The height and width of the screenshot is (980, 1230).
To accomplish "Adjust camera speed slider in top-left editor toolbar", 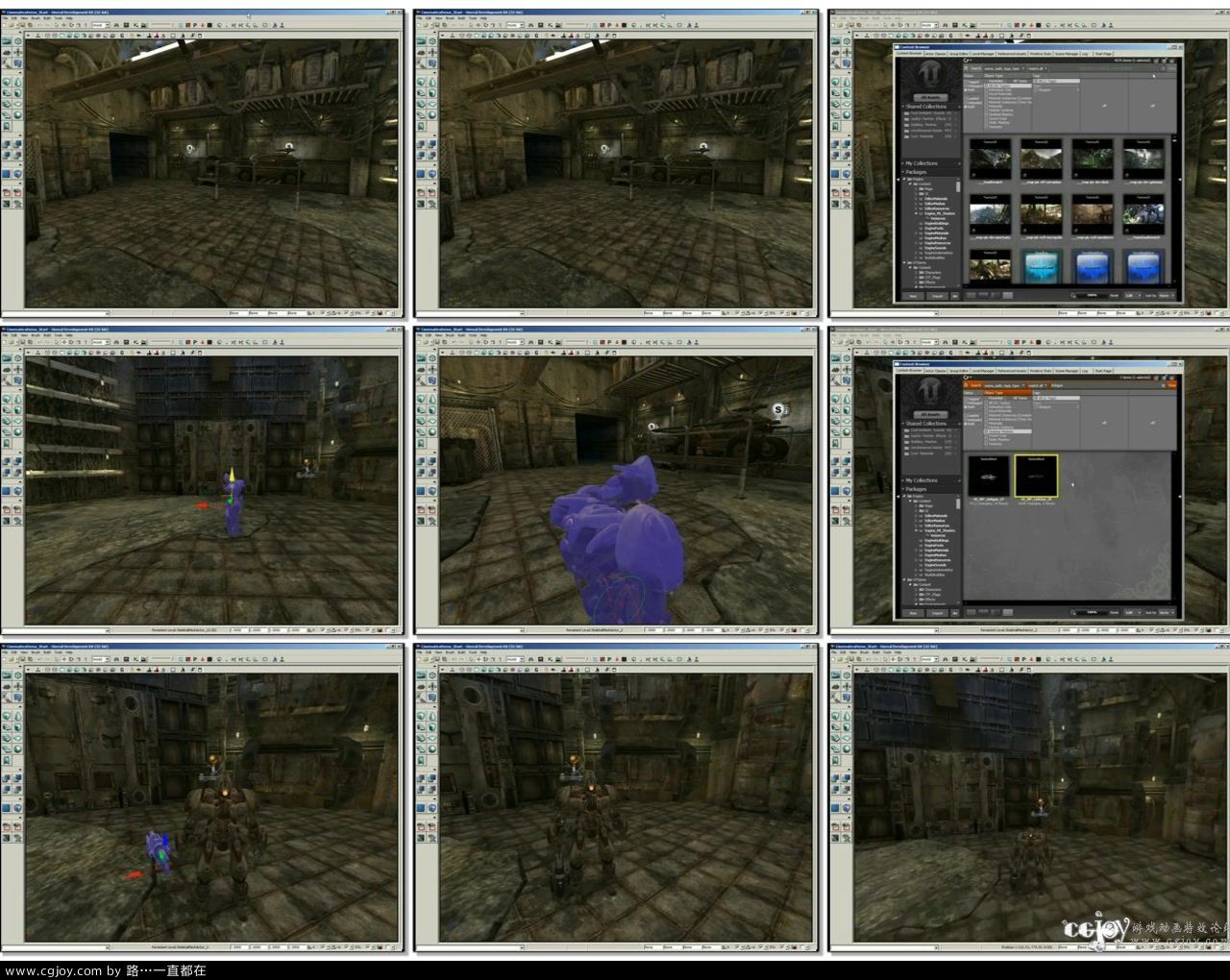I will coord(161,24).
